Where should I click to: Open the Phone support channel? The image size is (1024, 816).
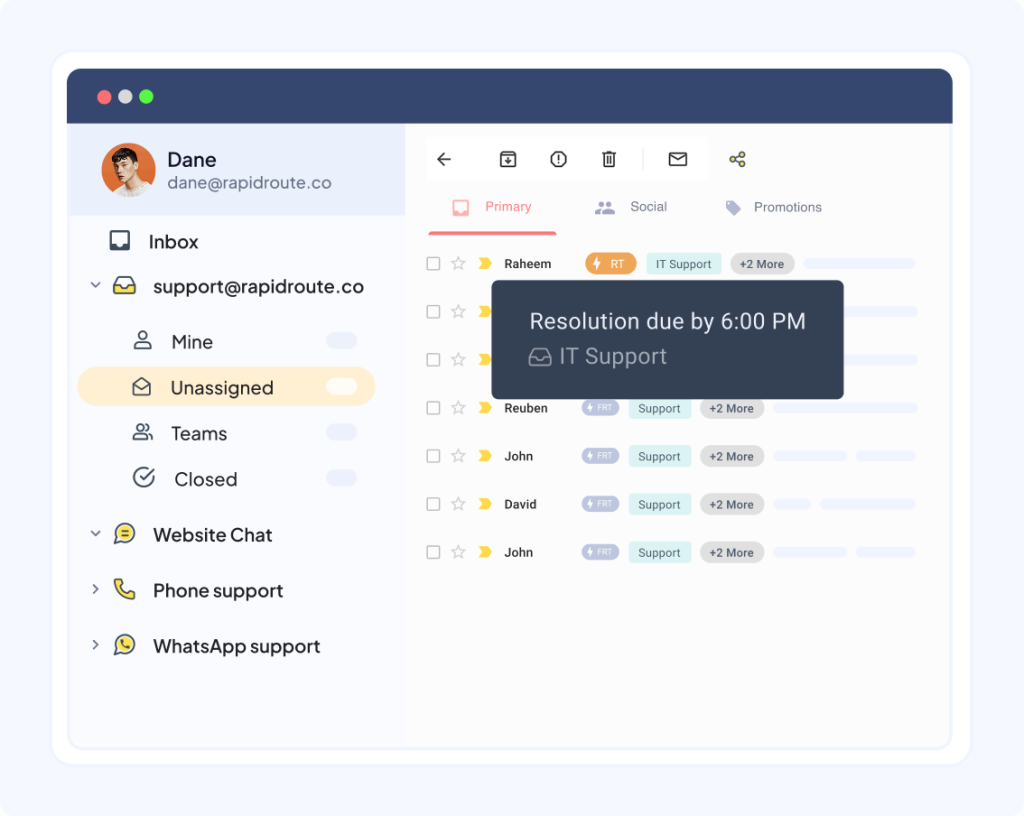[x=217, y=590]
